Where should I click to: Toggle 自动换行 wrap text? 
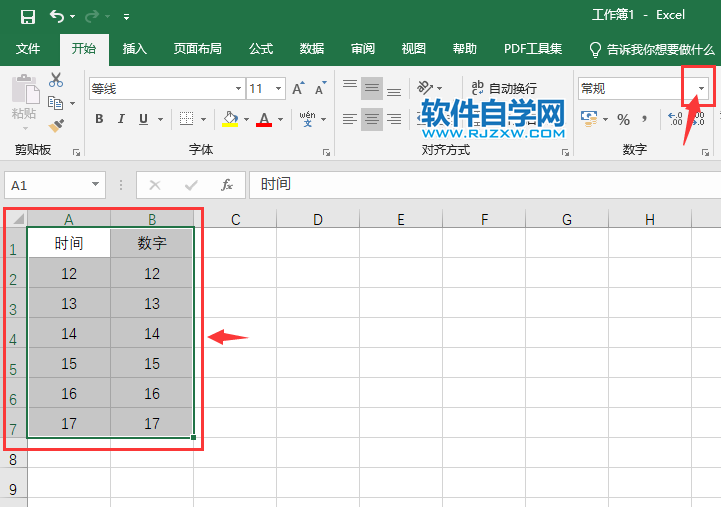tap(504, 88)
